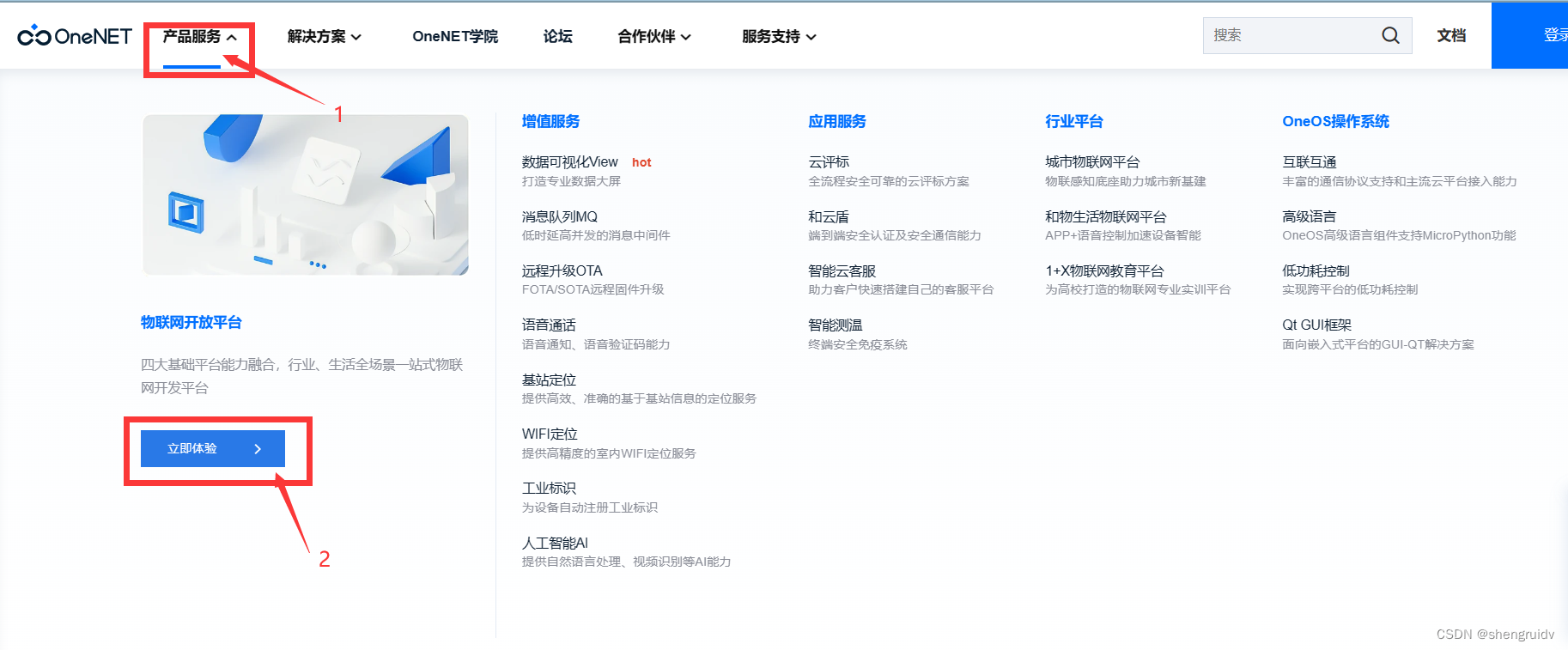Open 智能云客服 application service
Image resolution: width=1568 pixels, height=650 pixels.
(842, 270)
